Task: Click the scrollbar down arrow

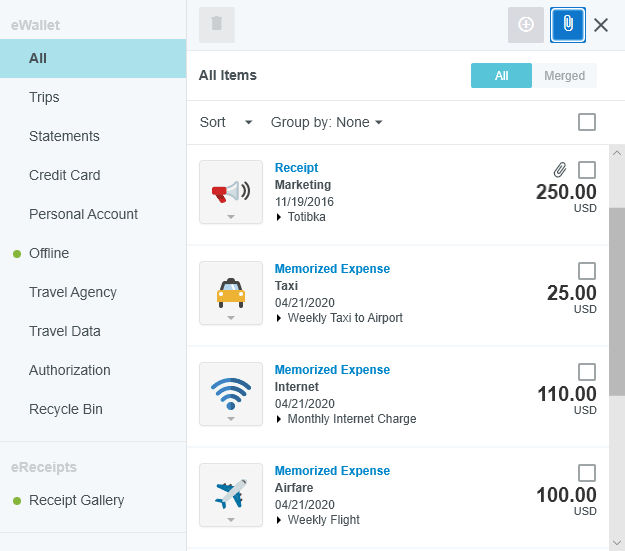Action: 617,543
